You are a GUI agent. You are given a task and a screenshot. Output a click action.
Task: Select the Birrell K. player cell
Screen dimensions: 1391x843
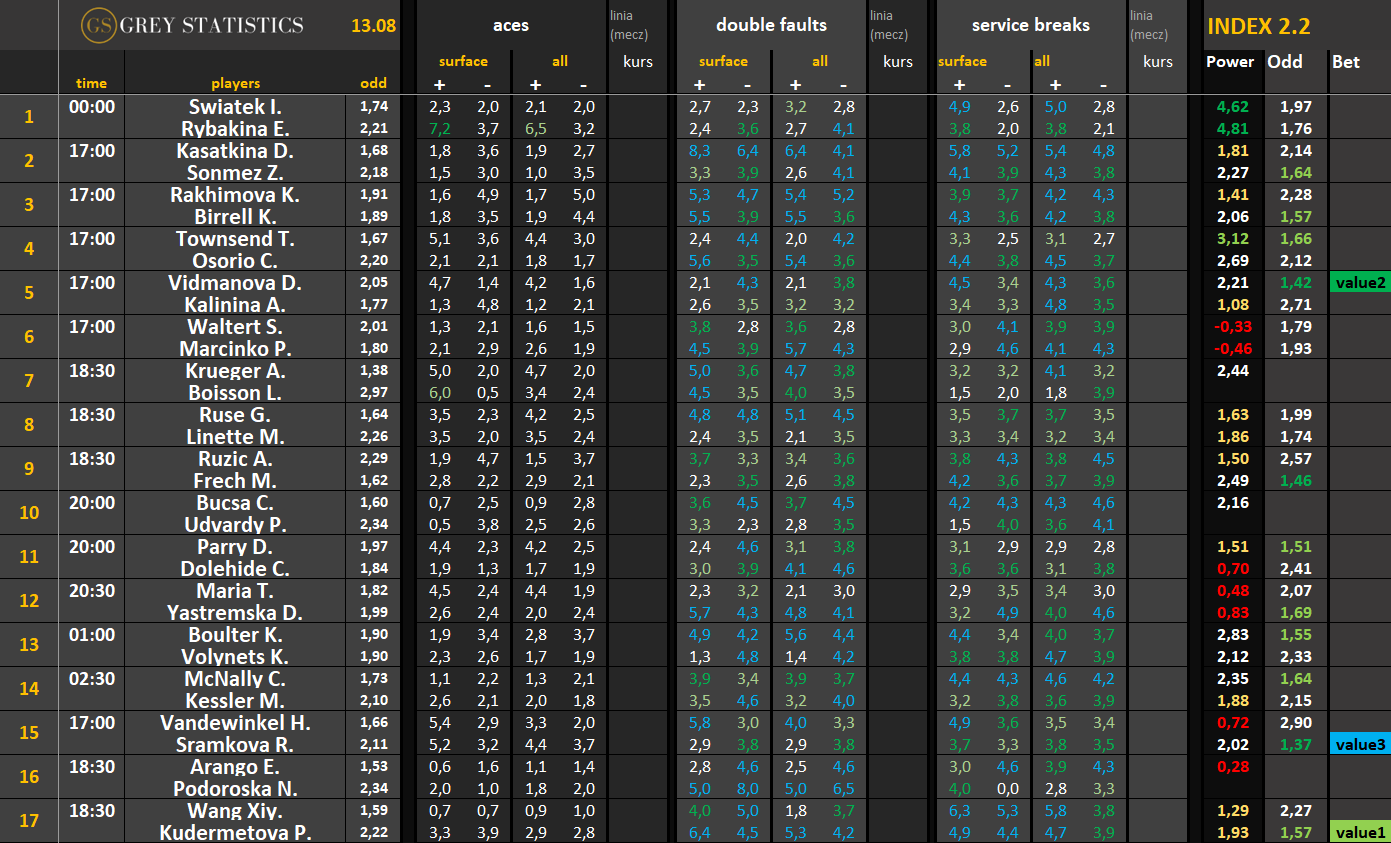235,216
